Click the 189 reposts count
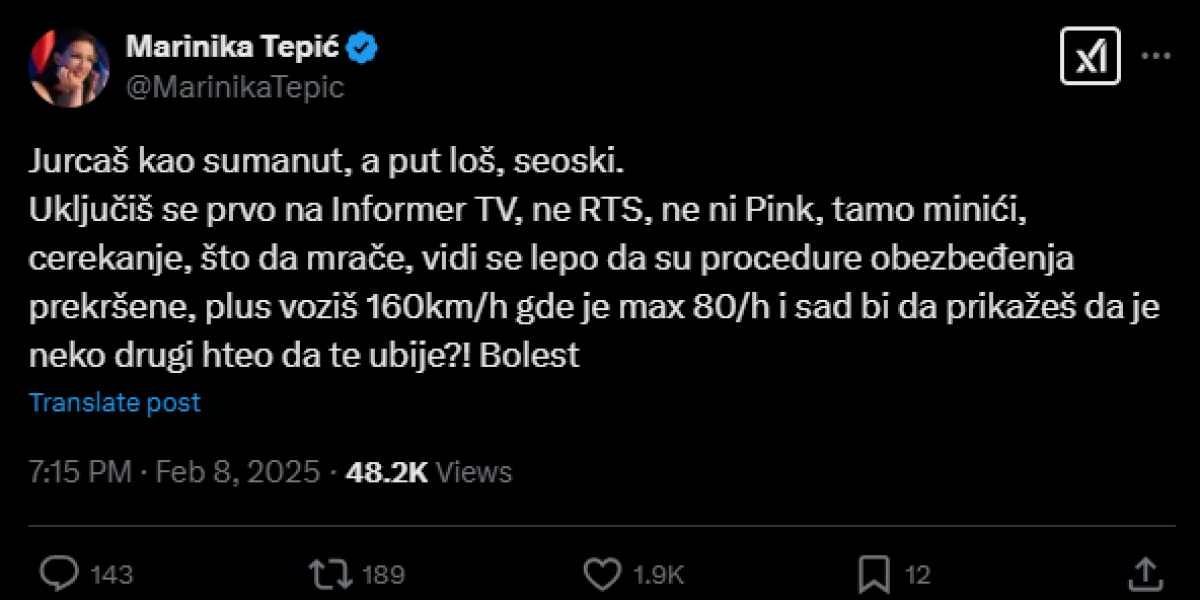The height and width of the screenshot is (600, 1200). pos(383,575)
